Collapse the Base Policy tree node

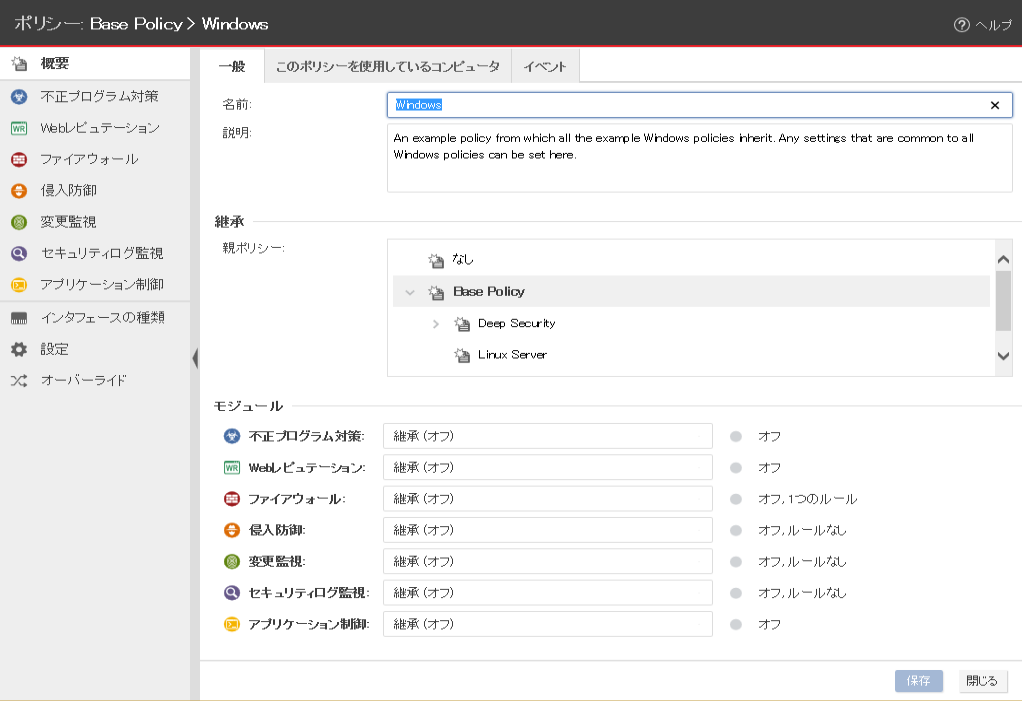point(410,293)
